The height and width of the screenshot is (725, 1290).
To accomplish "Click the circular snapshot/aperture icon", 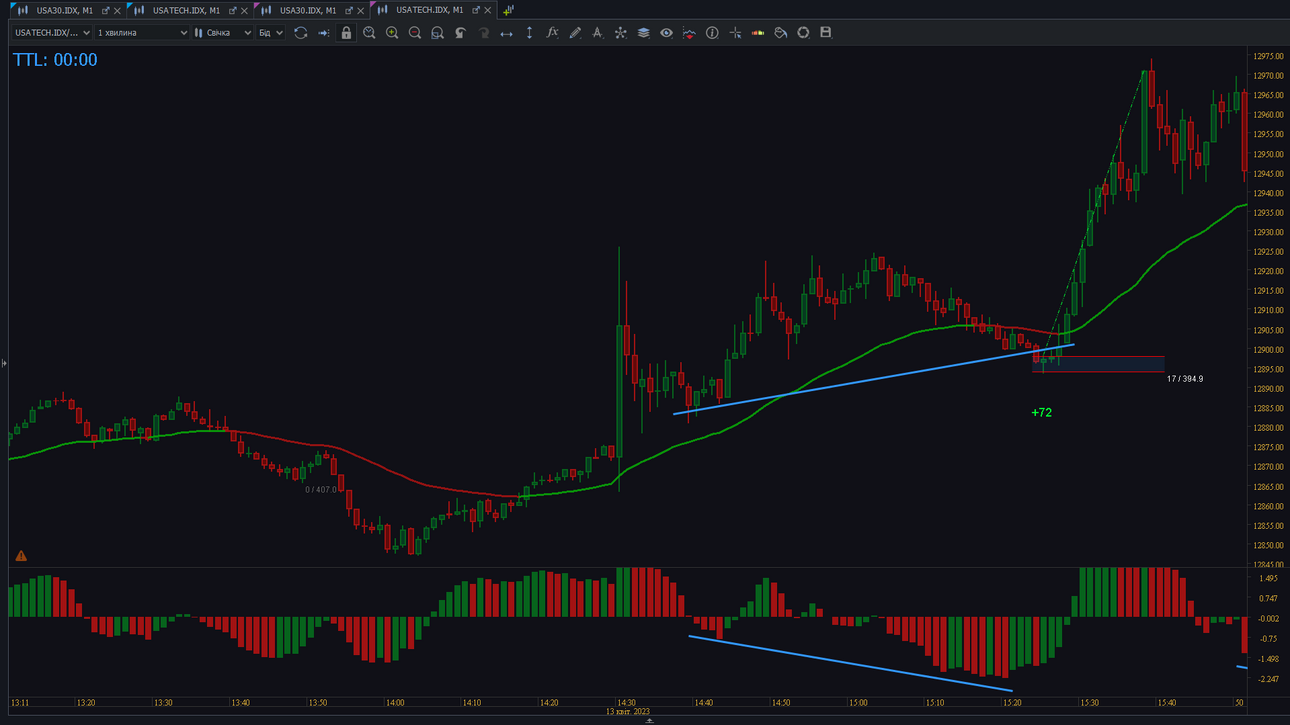I will pos(803,33).
